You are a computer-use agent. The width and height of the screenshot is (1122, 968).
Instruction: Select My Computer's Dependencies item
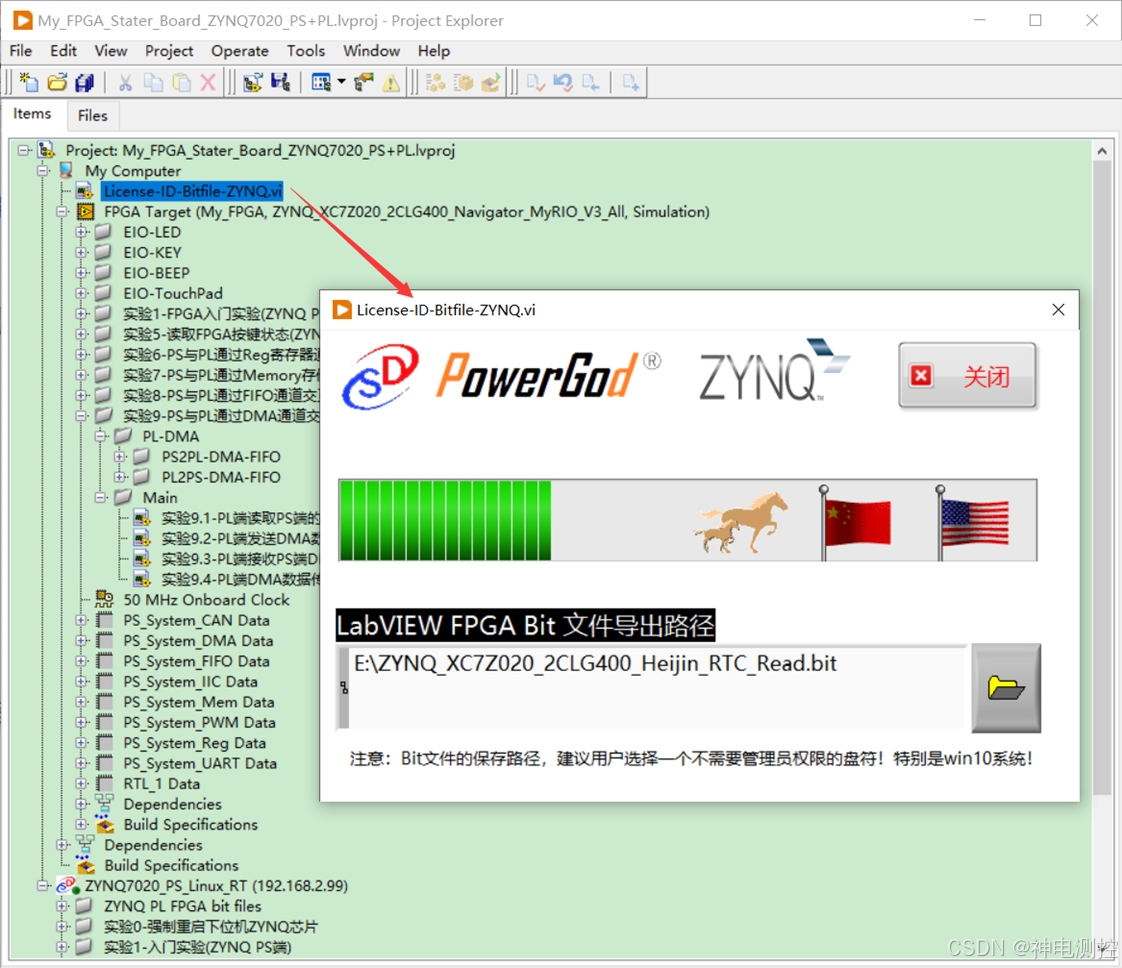click(153, 845)
